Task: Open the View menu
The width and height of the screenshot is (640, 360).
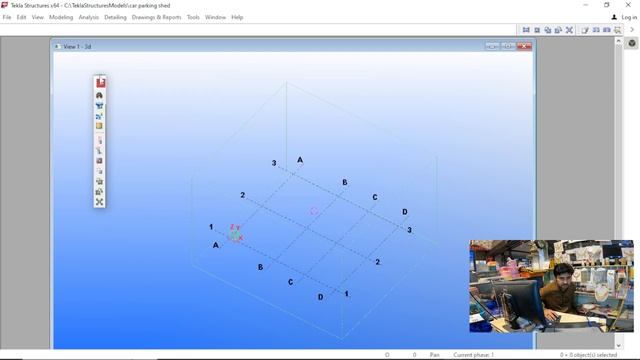Action: tap(38, 17)
